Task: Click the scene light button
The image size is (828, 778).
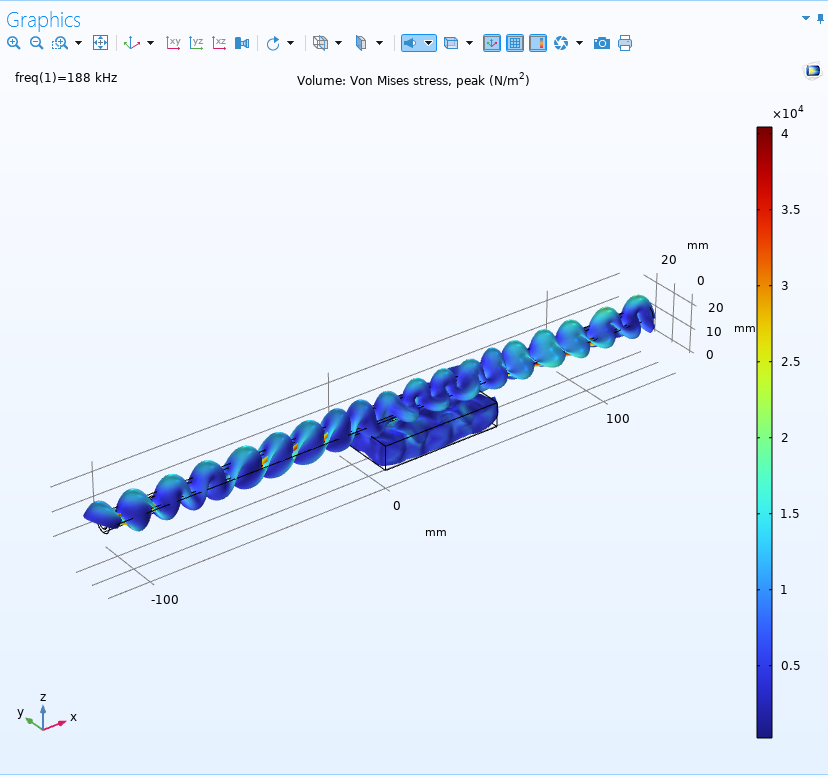Action: pyautogui.click(x=411, y=43)
